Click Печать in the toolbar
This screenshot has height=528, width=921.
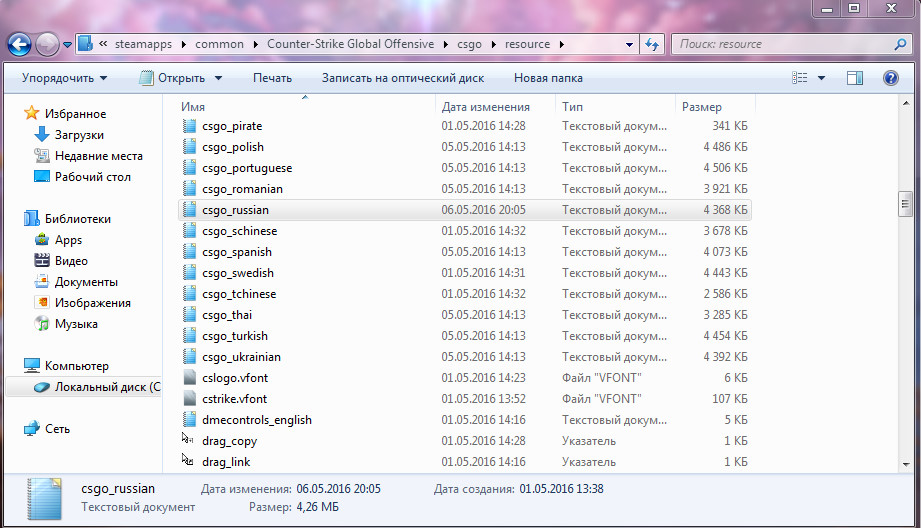click(x=272, y=78)
